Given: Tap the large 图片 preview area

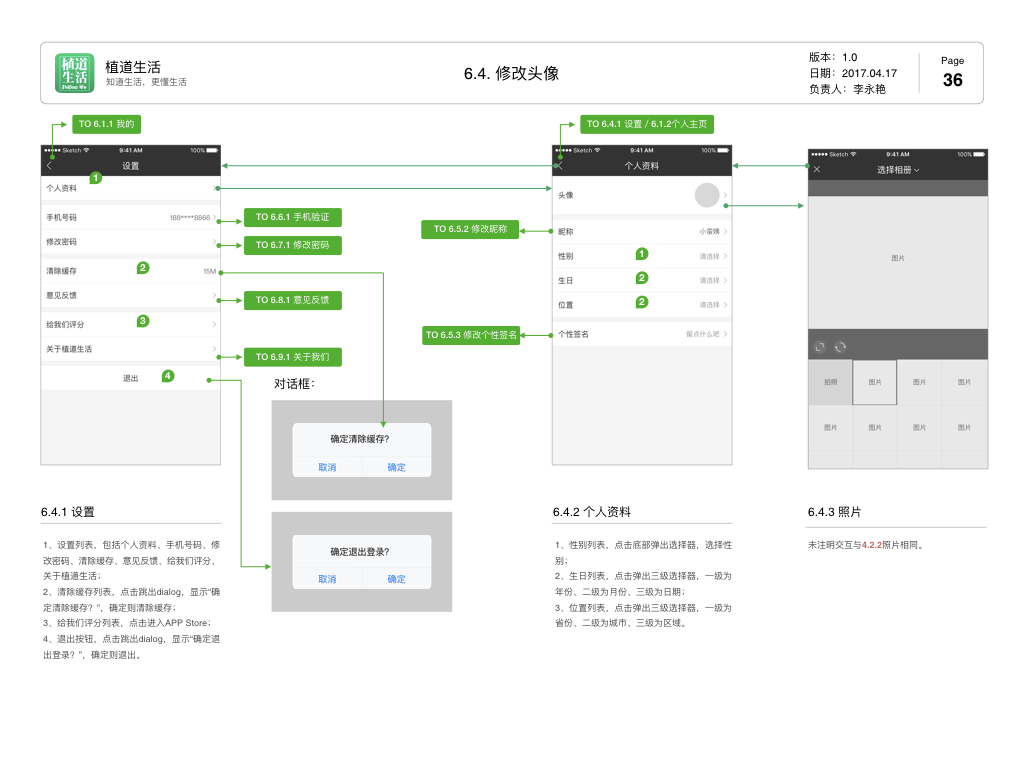Looking at the screenshot, I should pyautogui.click(x=898, y=263).
